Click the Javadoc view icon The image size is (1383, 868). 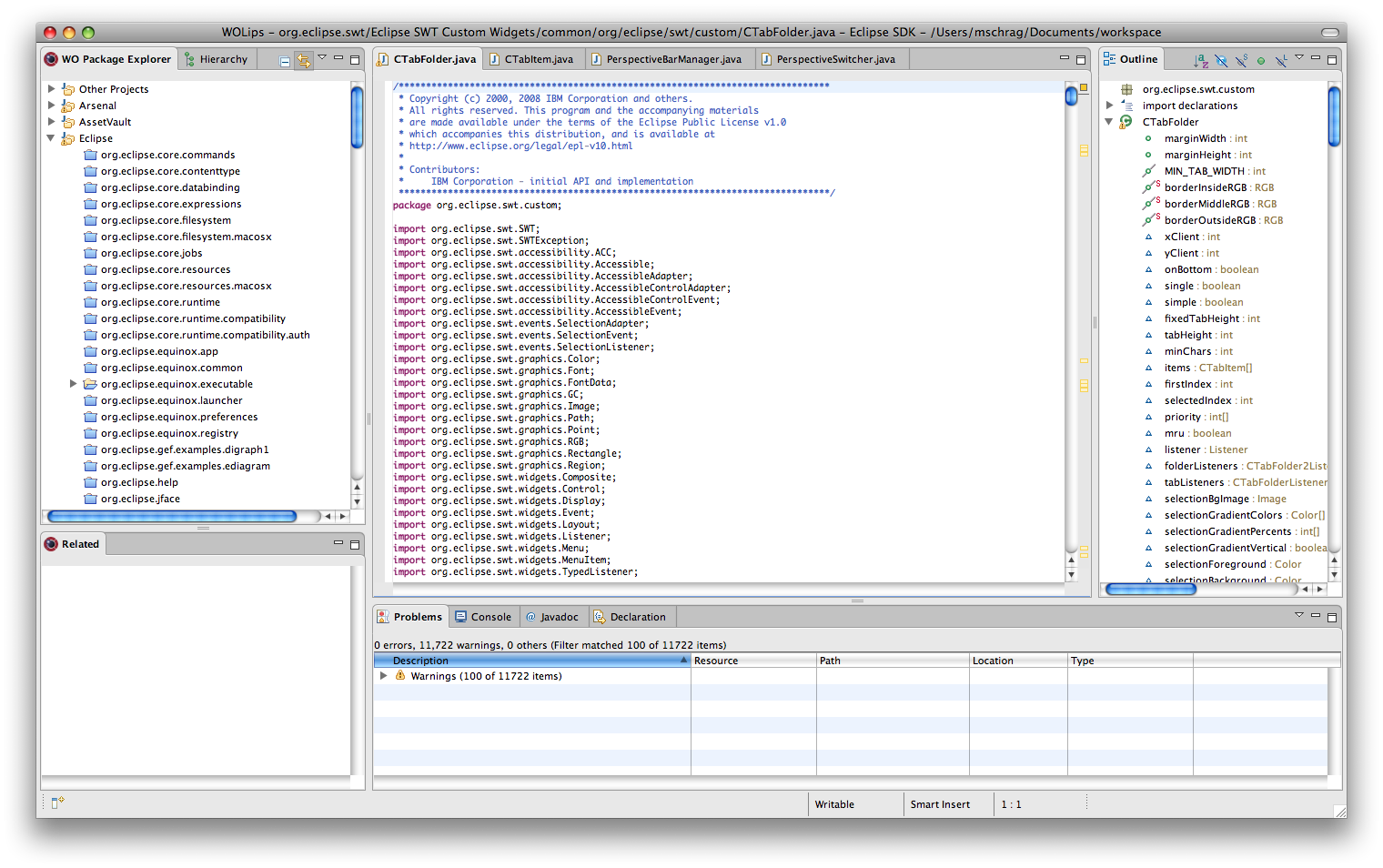[530, 617]
